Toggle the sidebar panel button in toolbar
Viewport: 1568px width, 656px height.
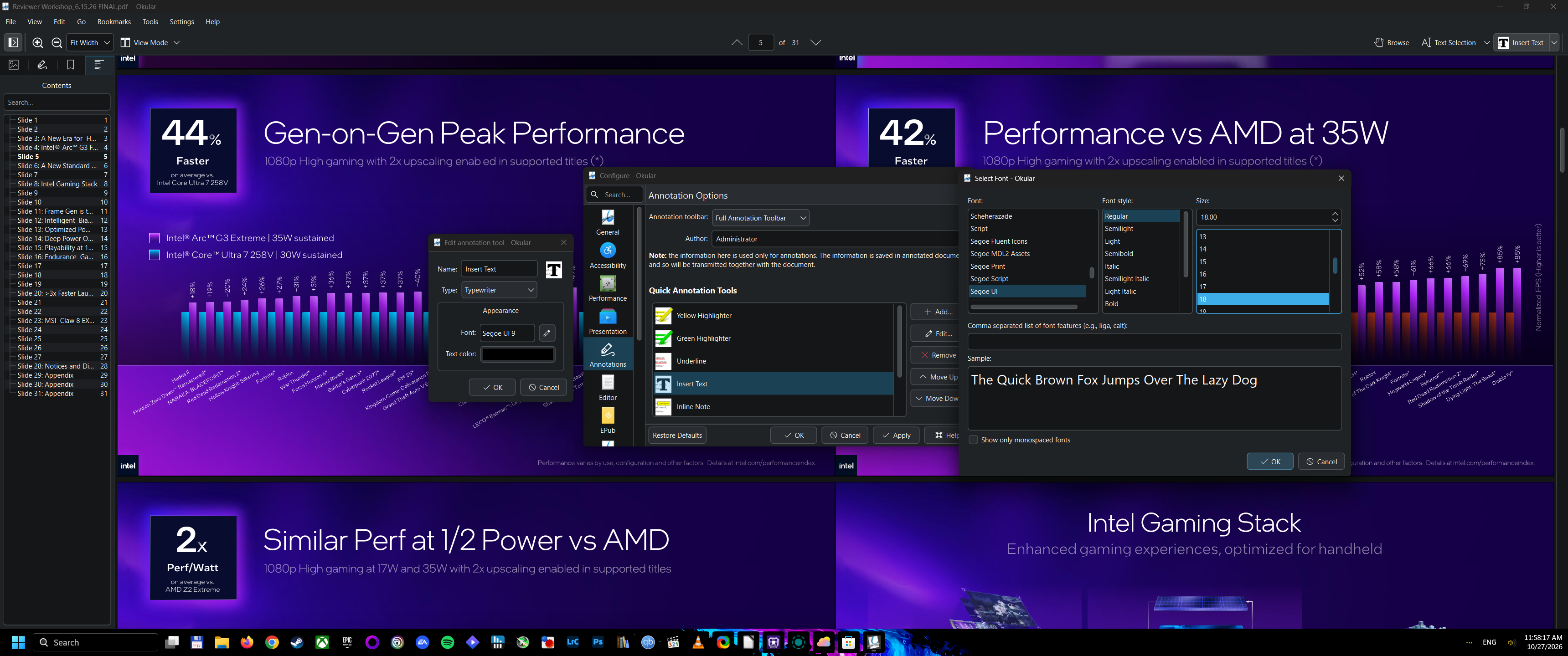[x=13, y=43]
